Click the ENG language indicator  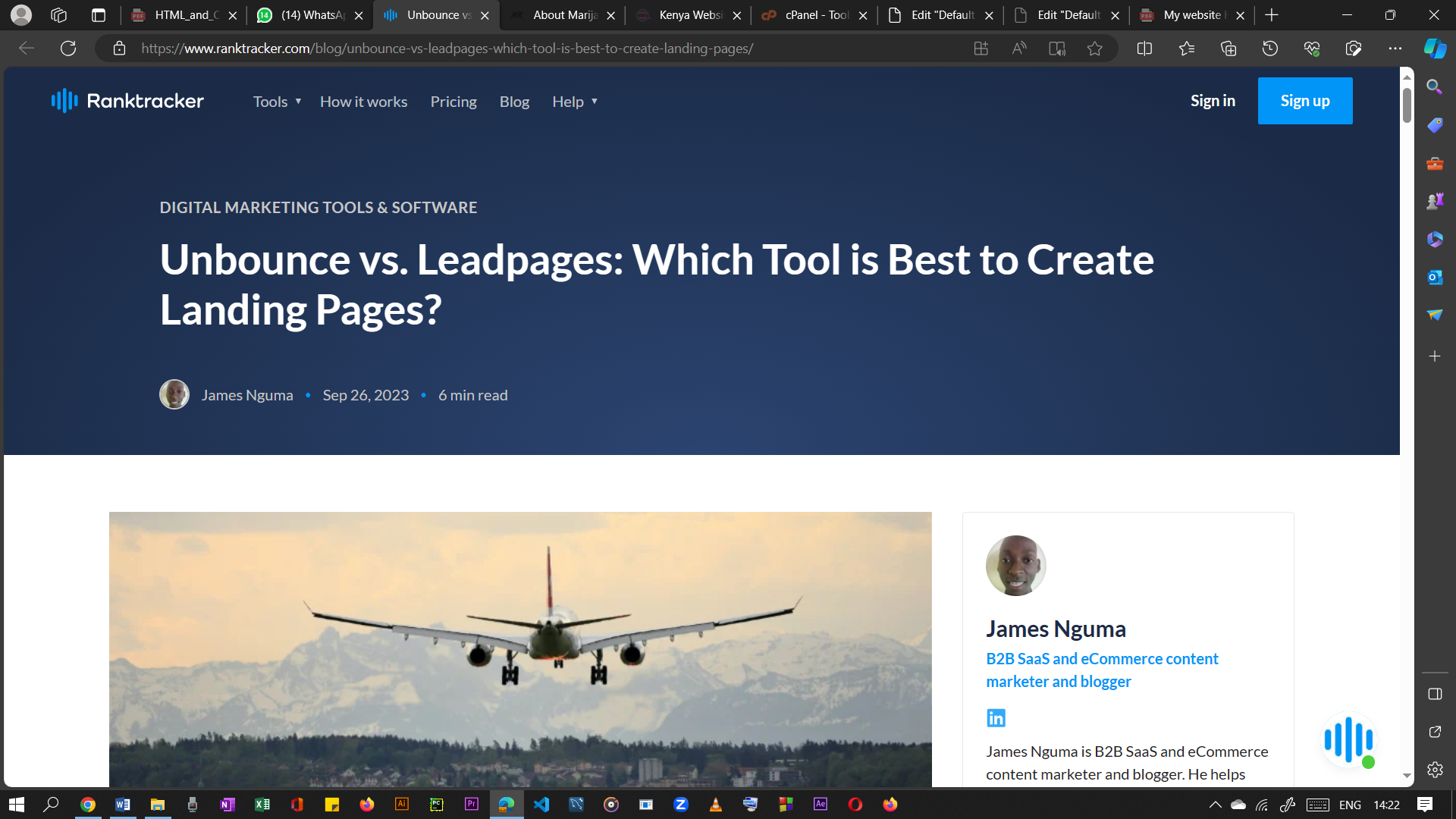(x=1350, y=805)
